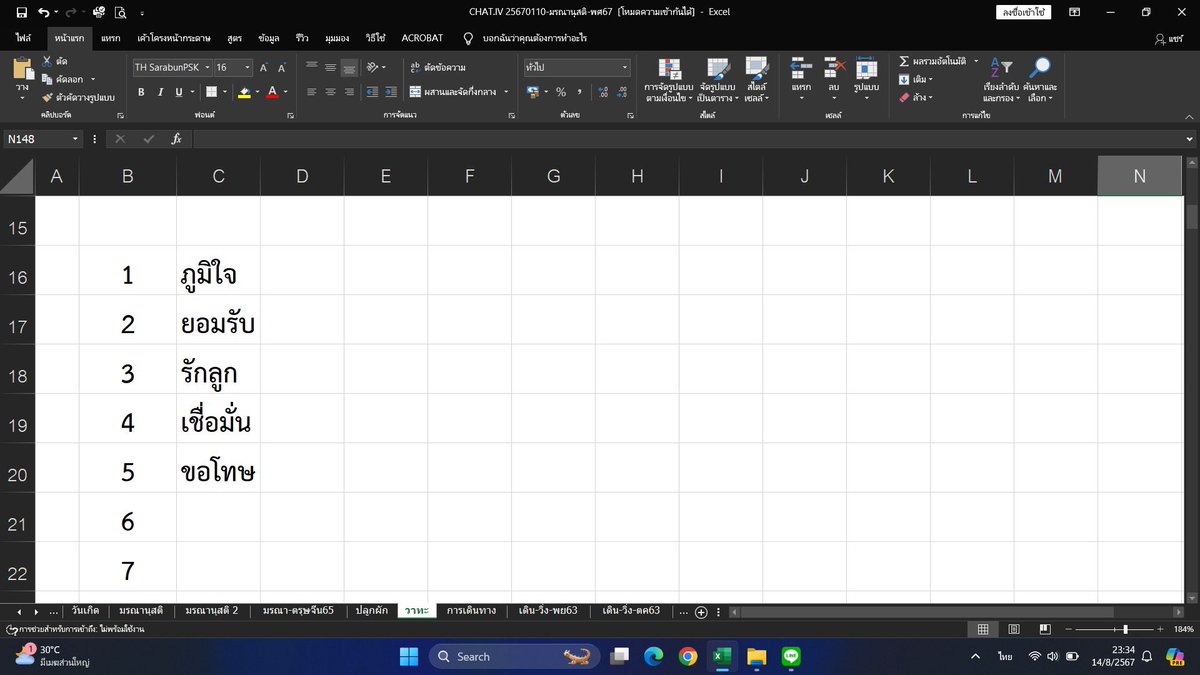This screenshot has height=675, width=1200.
Task: Apply comma style number format
Action: click(x=579, y=92)
